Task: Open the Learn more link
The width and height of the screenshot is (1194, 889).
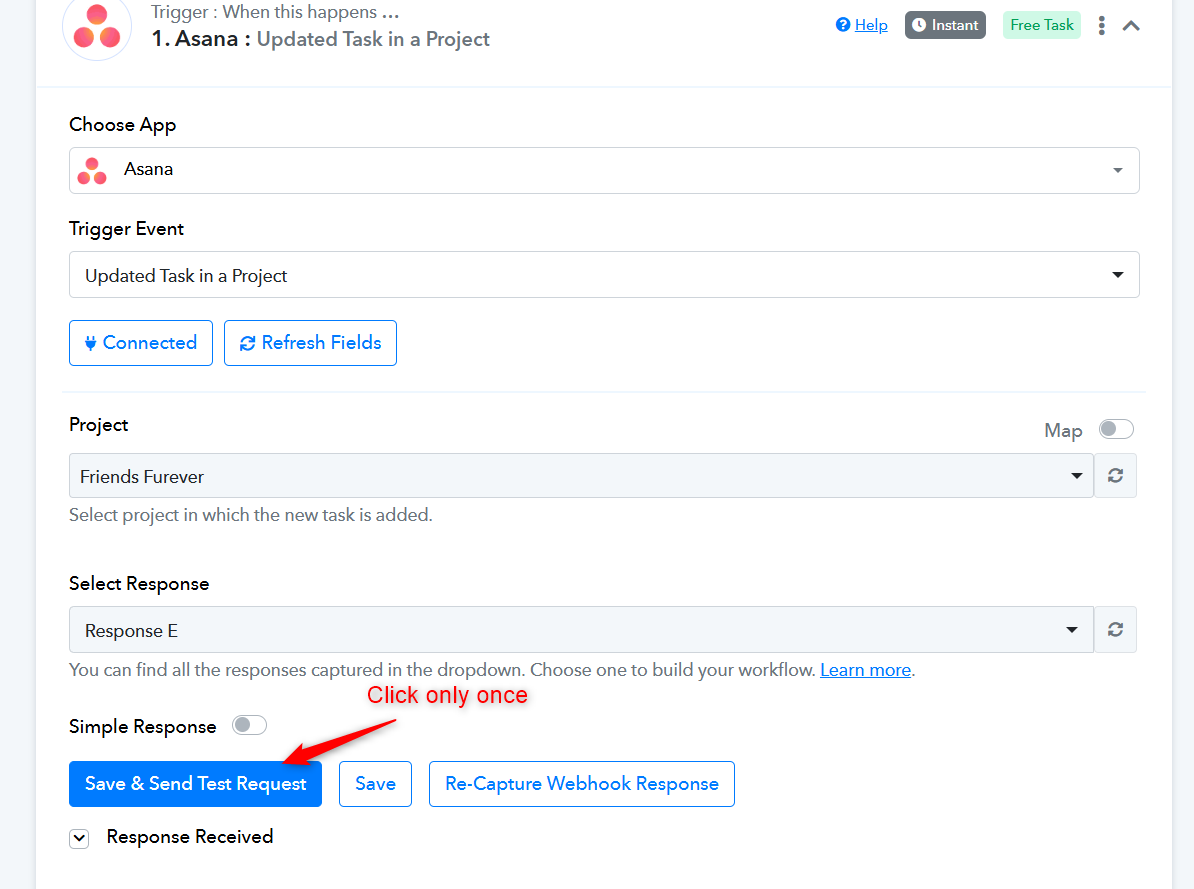Action: (865, 670)
